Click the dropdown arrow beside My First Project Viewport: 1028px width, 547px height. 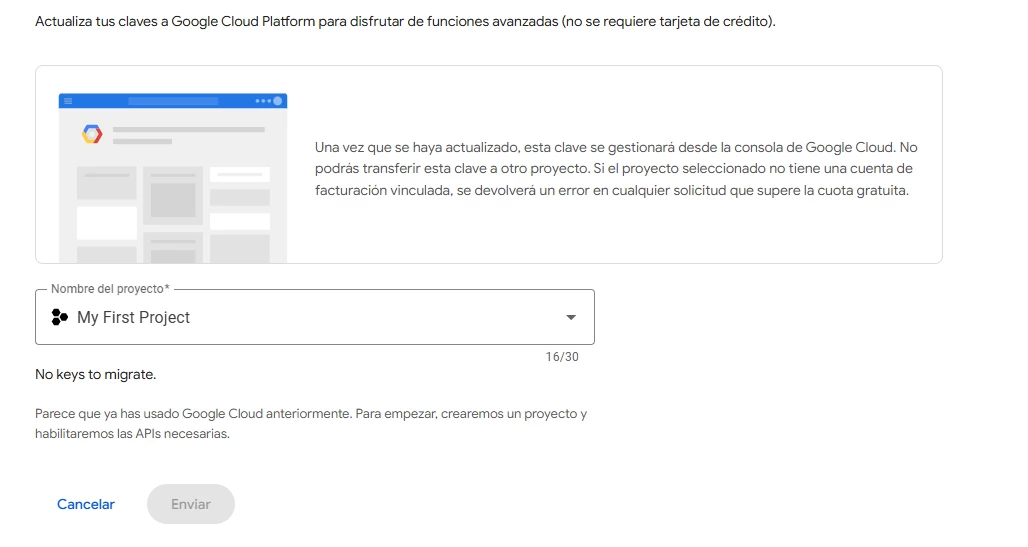click(571, 317)
